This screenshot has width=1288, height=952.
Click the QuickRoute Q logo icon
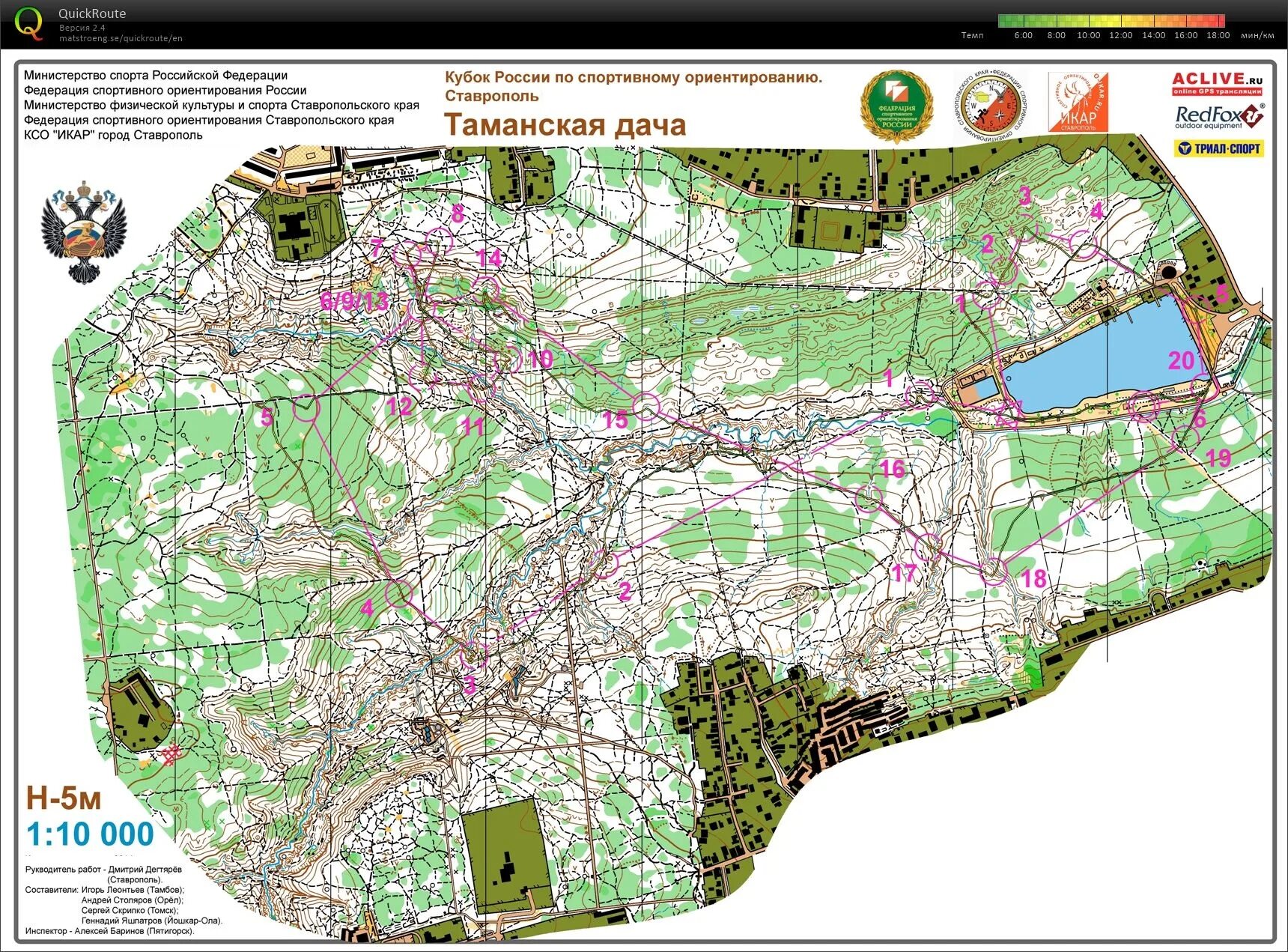pos(29,23)
